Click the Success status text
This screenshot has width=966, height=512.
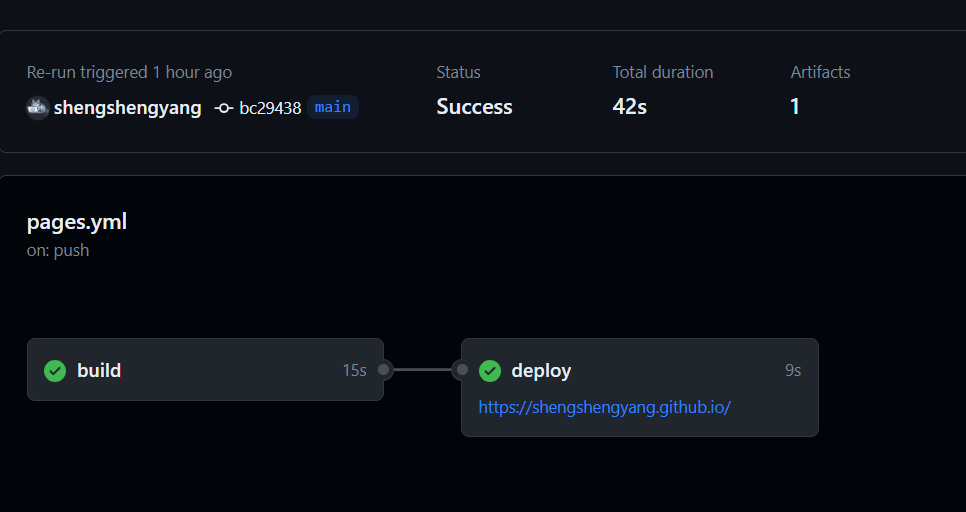[474, 107]
